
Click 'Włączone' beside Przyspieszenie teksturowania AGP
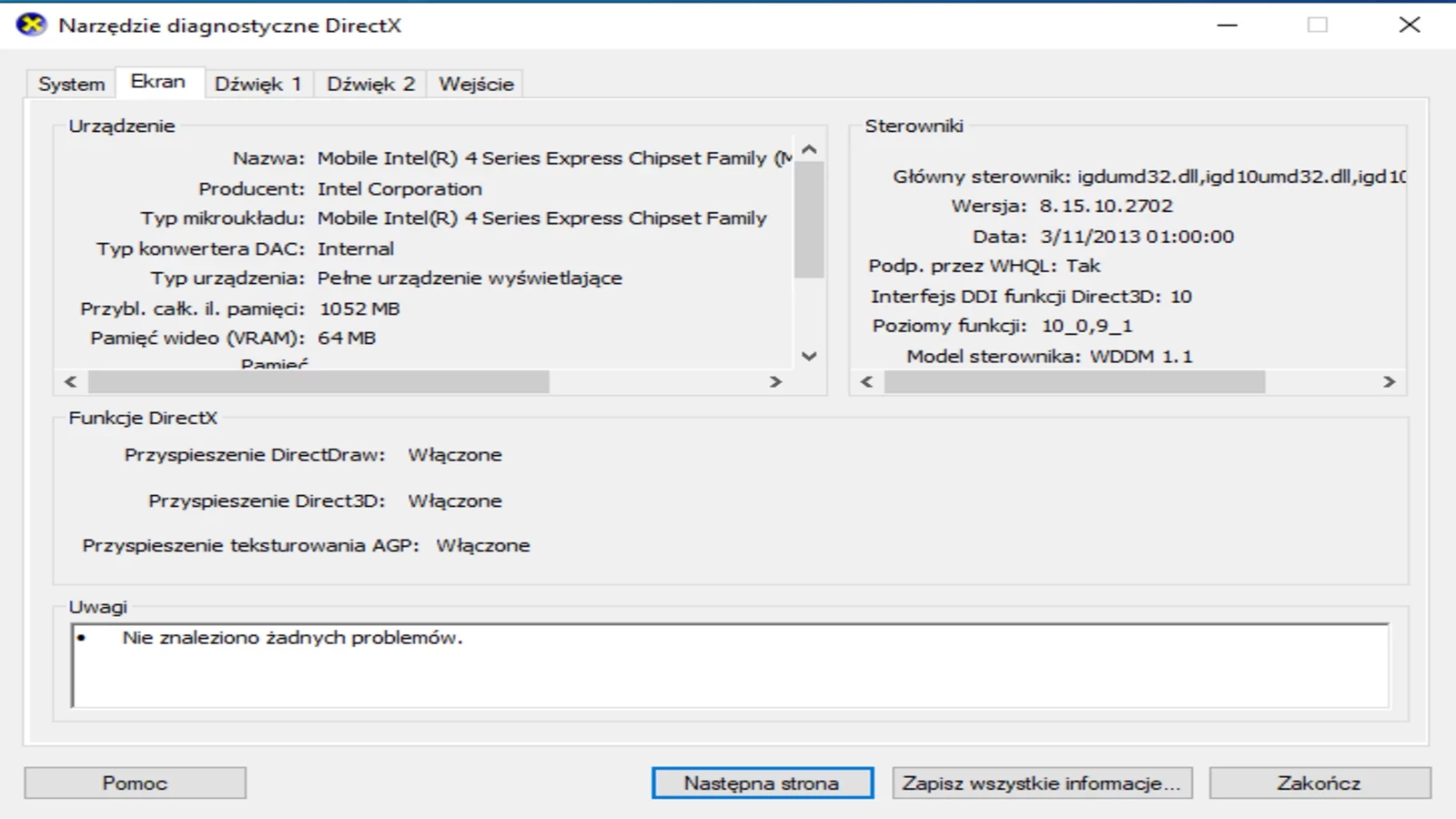click(483, 546)
